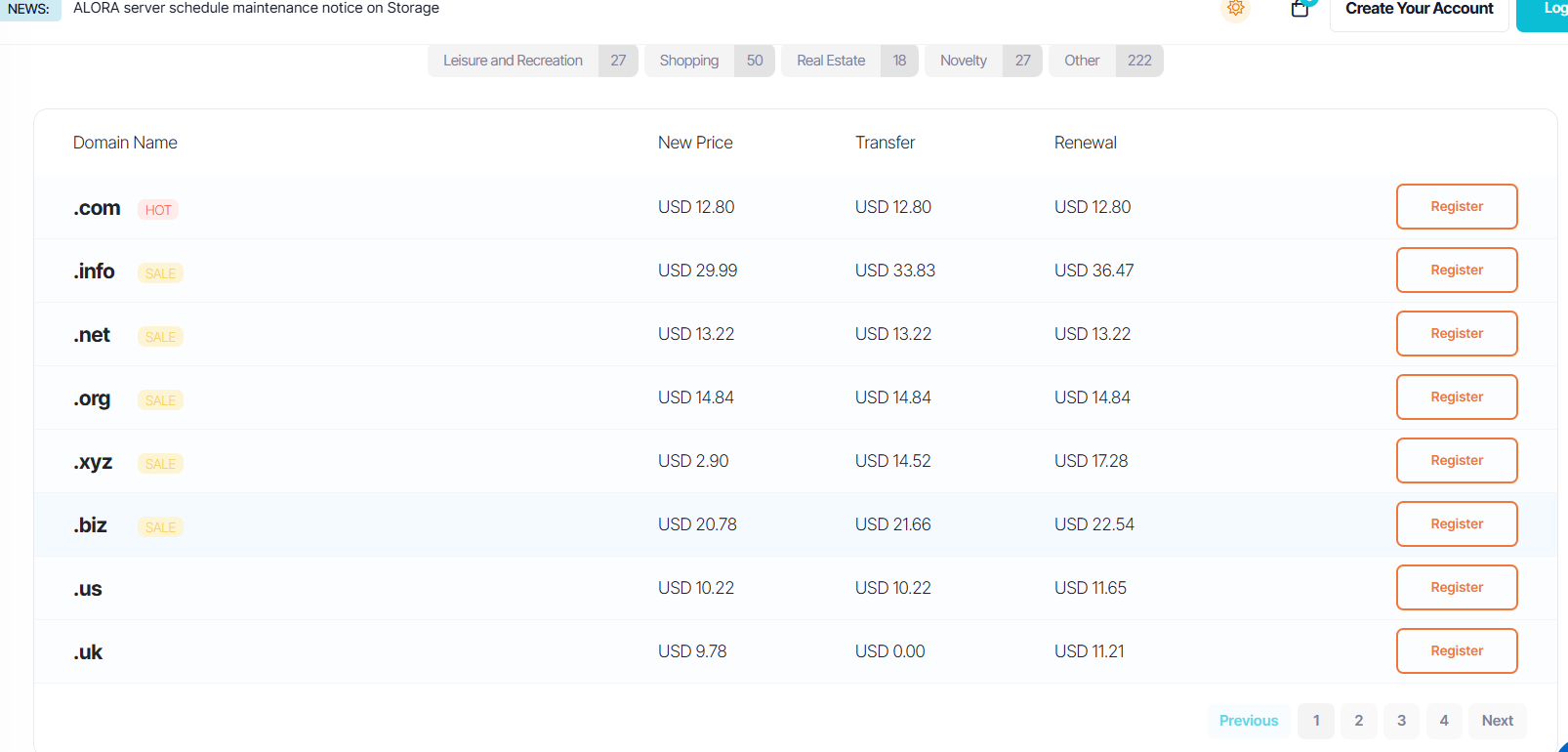Click .info renewal price USD 36.47

1094,271
